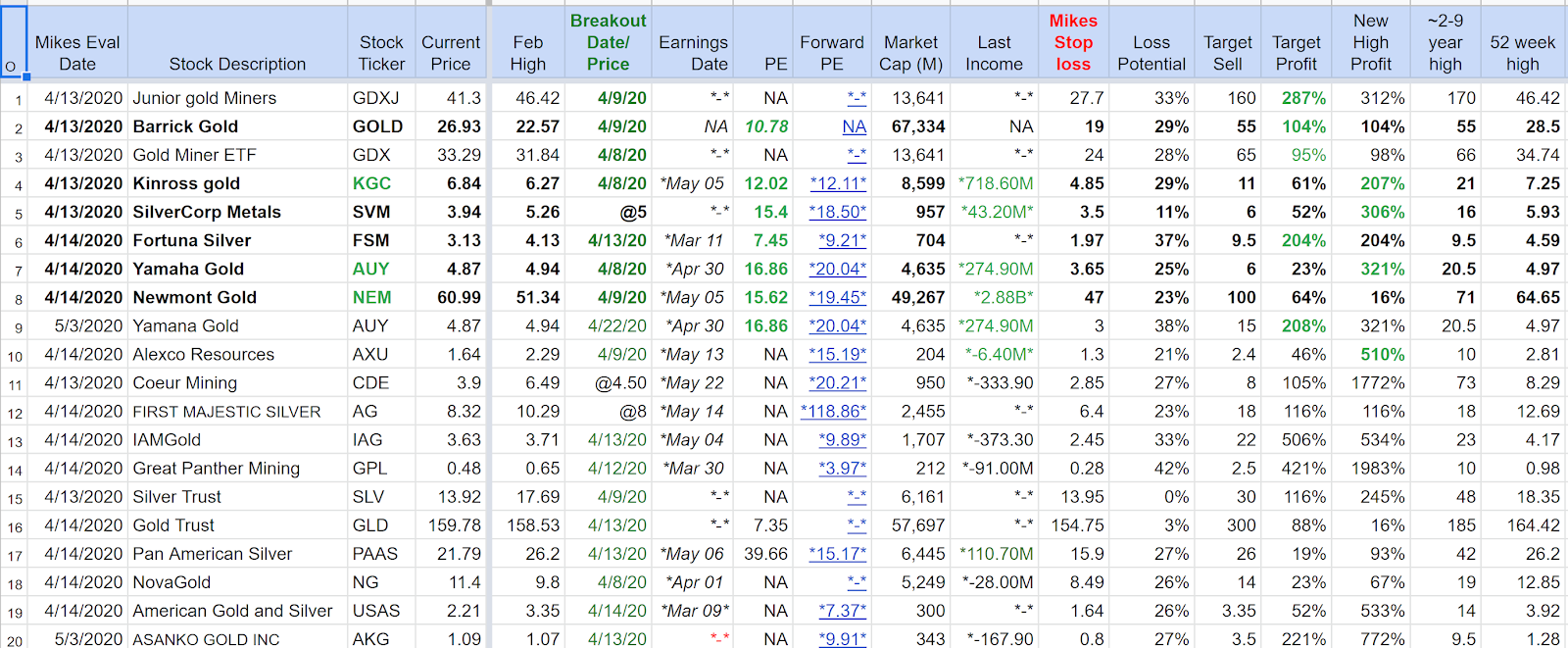Open the *118.86* forward PE link
Image resolution: width=1568 pixels, height=648 pixels.
[834, 411]
